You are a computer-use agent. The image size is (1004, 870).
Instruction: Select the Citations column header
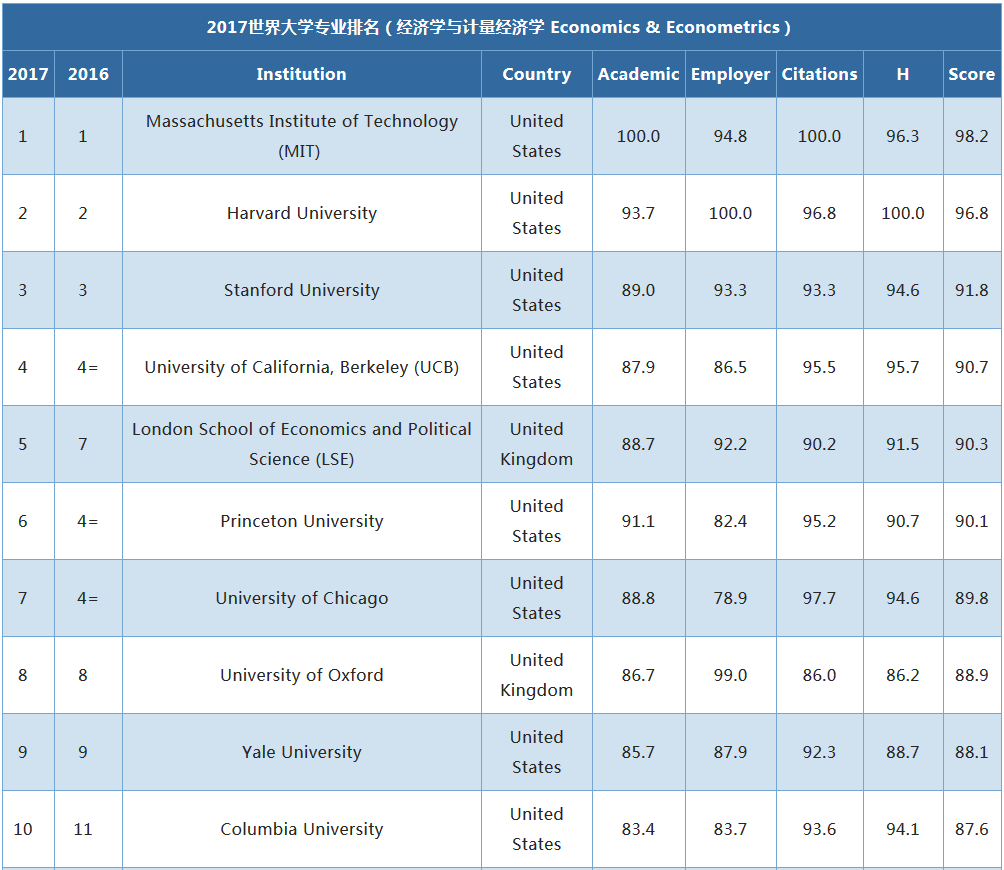click(x=820, y=74)
